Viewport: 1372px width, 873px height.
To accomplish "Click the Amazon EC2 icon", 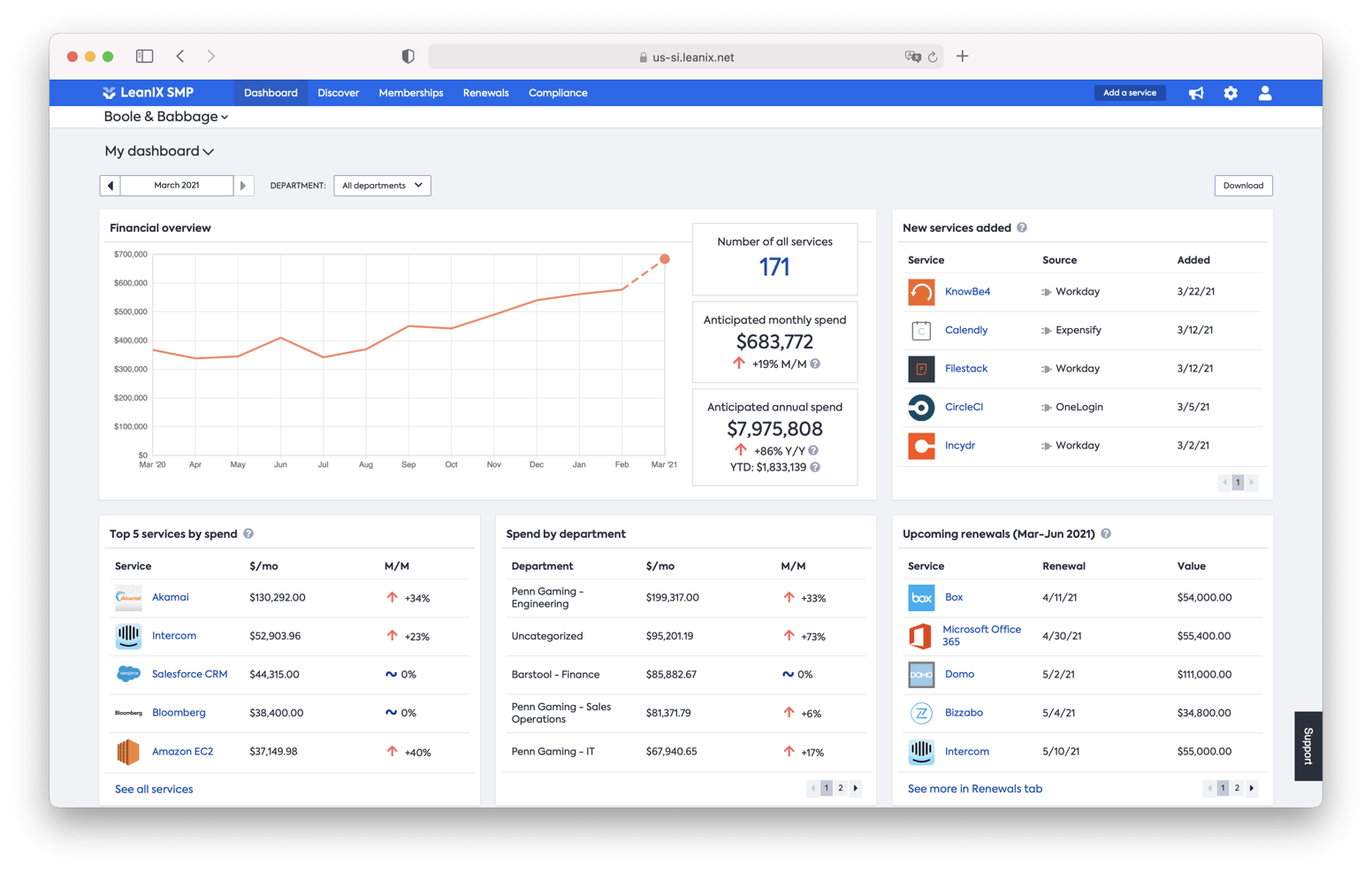I will tap(128, 752).
